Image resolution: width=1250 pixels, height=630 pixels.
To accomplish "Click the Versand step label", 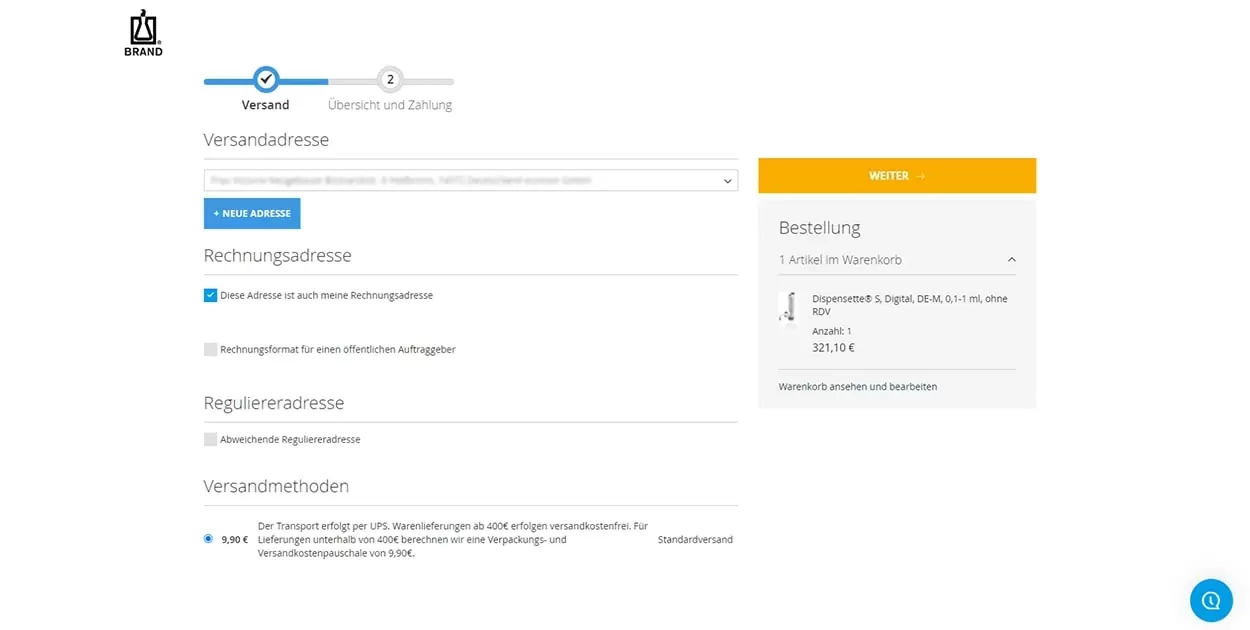I will pos(266,104).
